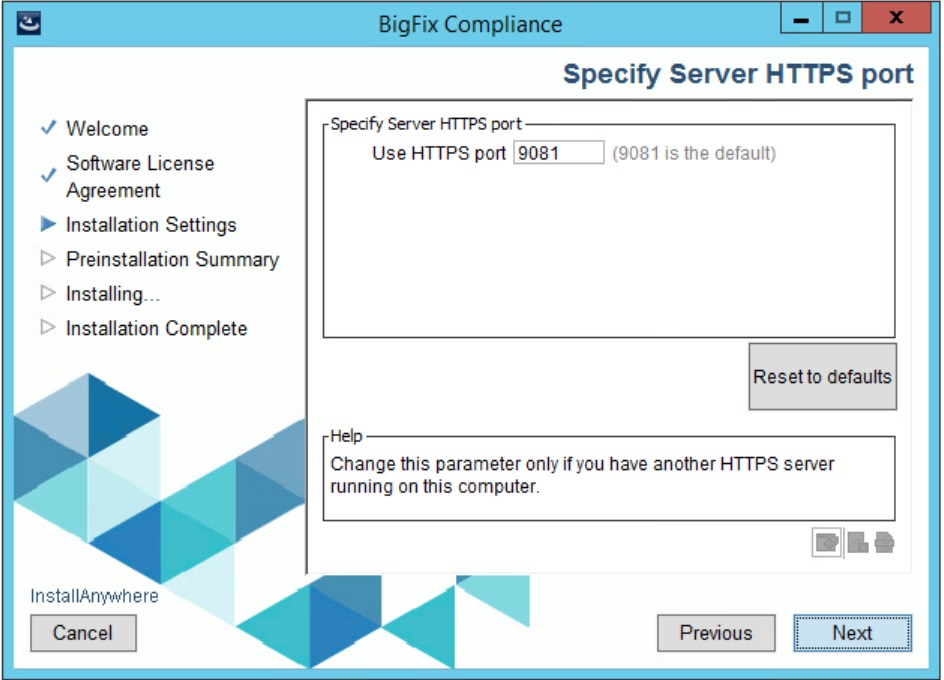Focus the HTTPS port input field
Viewport: 944px width, 680px height.
click(558, 152)
